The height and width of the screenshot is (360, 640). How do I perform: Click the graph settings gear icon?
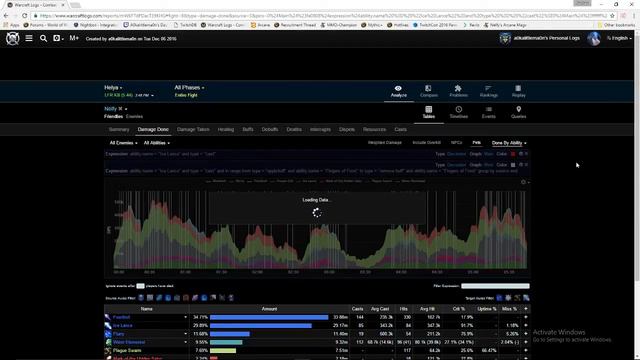tap(523, 182)
